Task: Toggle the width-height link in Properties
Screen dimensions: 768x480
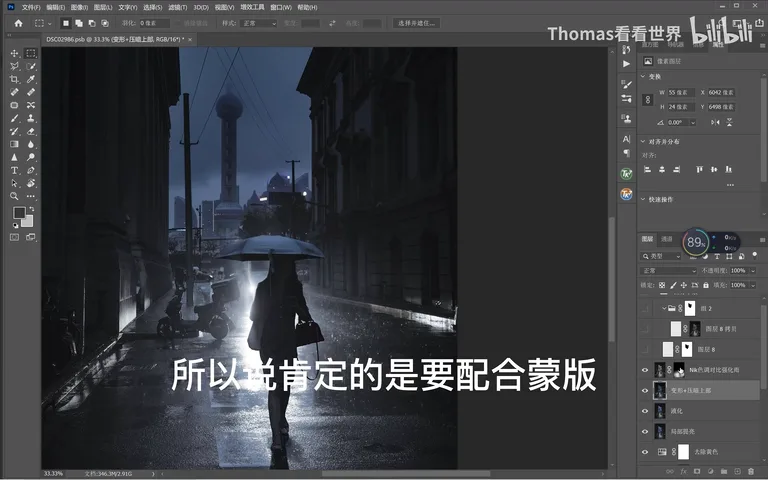Action: [648, 99]
